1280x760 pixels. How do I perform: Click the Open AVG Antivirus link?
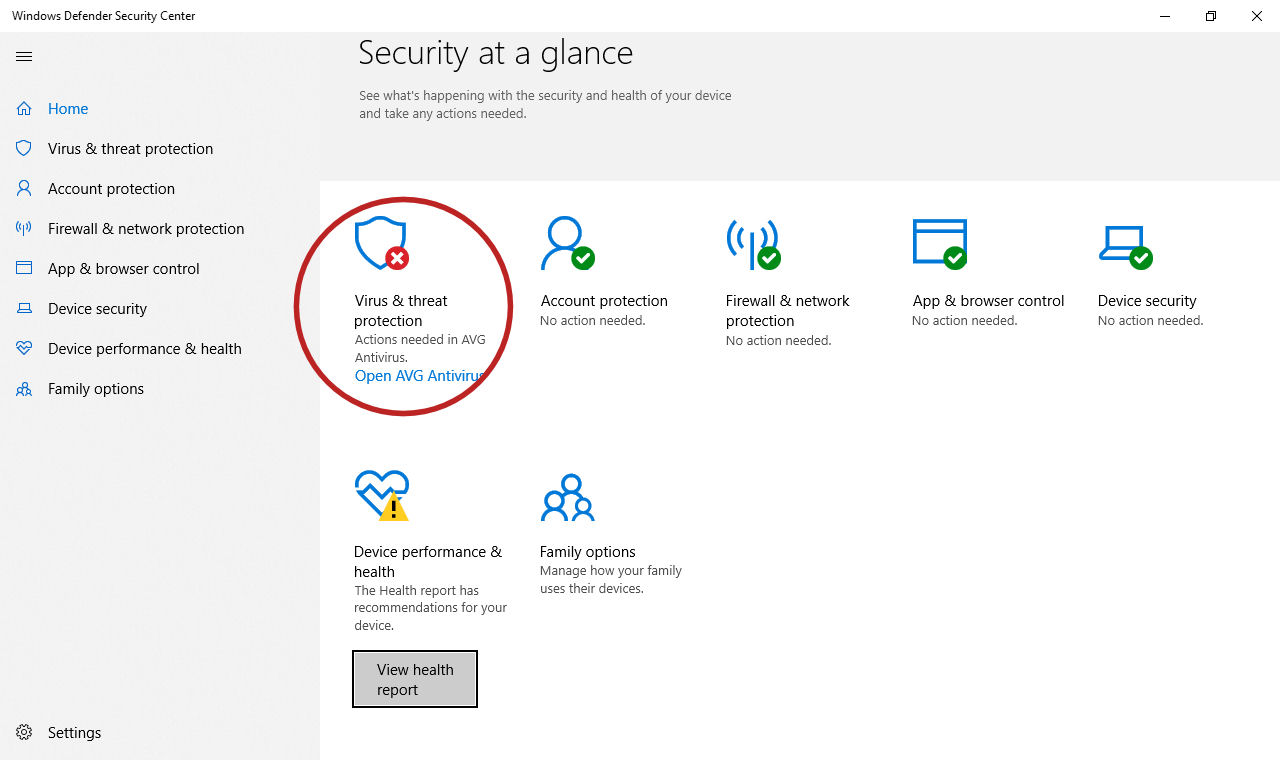click(x=420, y=376)
